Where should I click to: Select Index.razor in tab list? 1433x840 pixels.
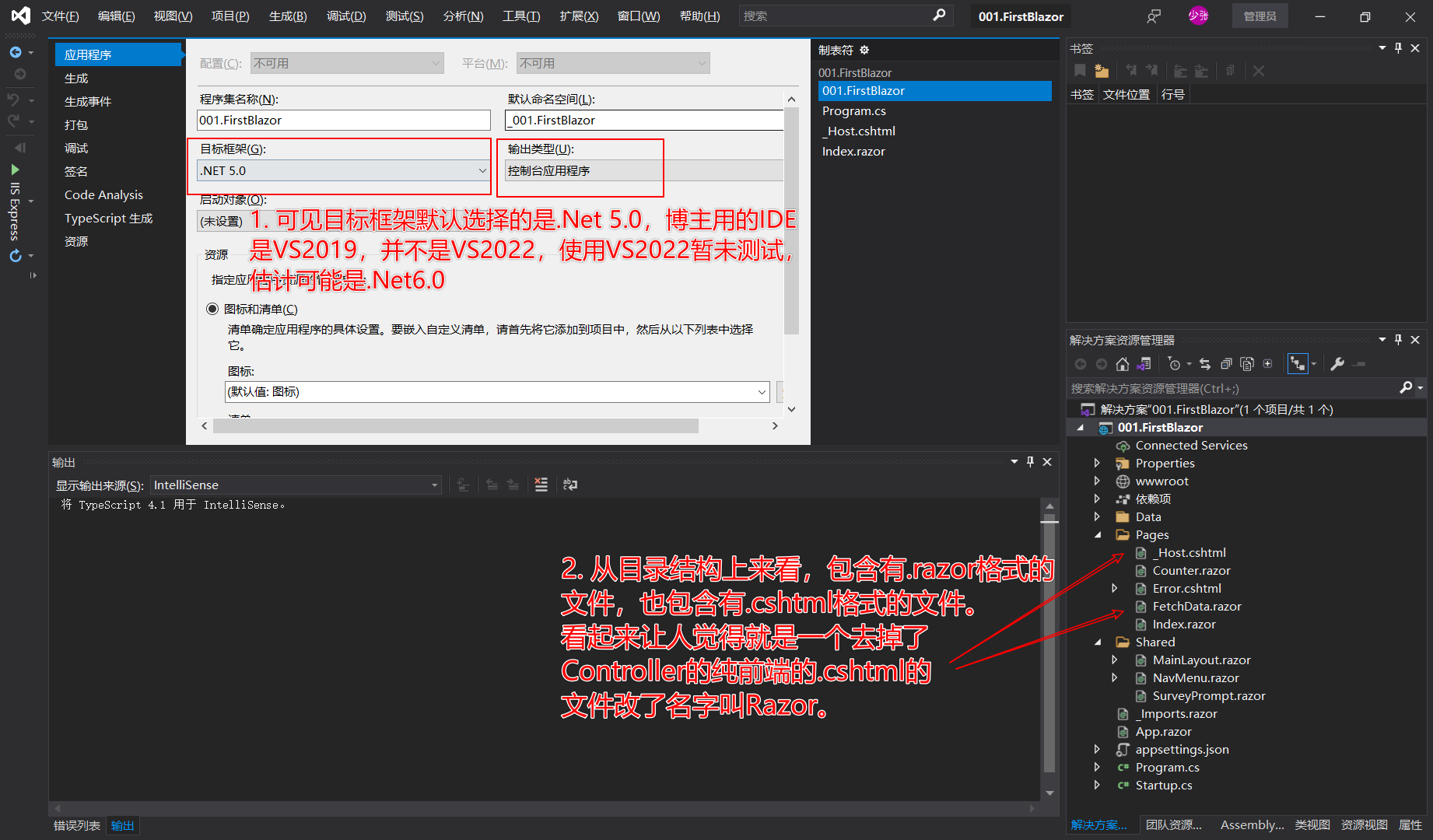coord(853,151)
